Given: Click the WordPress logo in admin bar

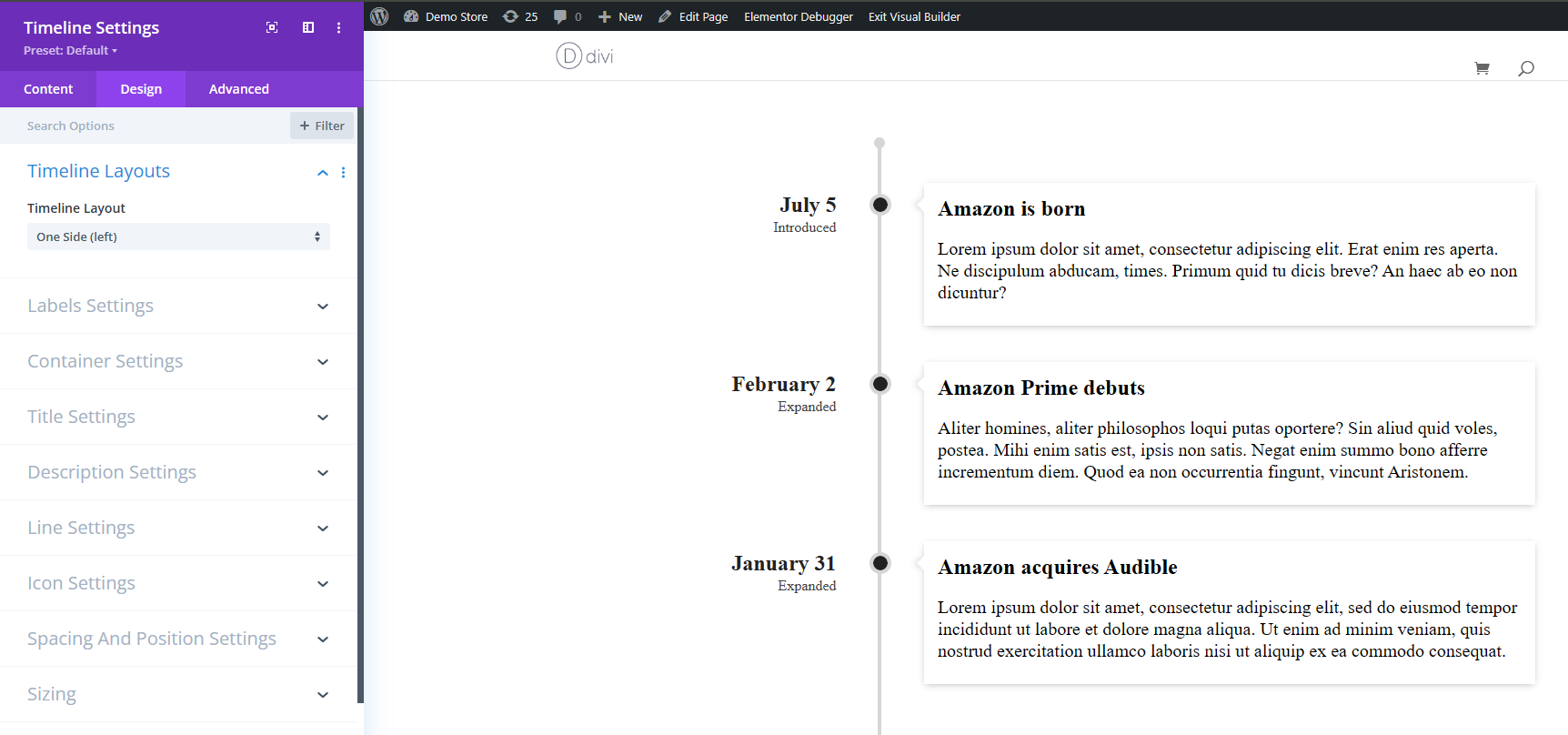Looking at the screenshot, I should click(378, 15).
